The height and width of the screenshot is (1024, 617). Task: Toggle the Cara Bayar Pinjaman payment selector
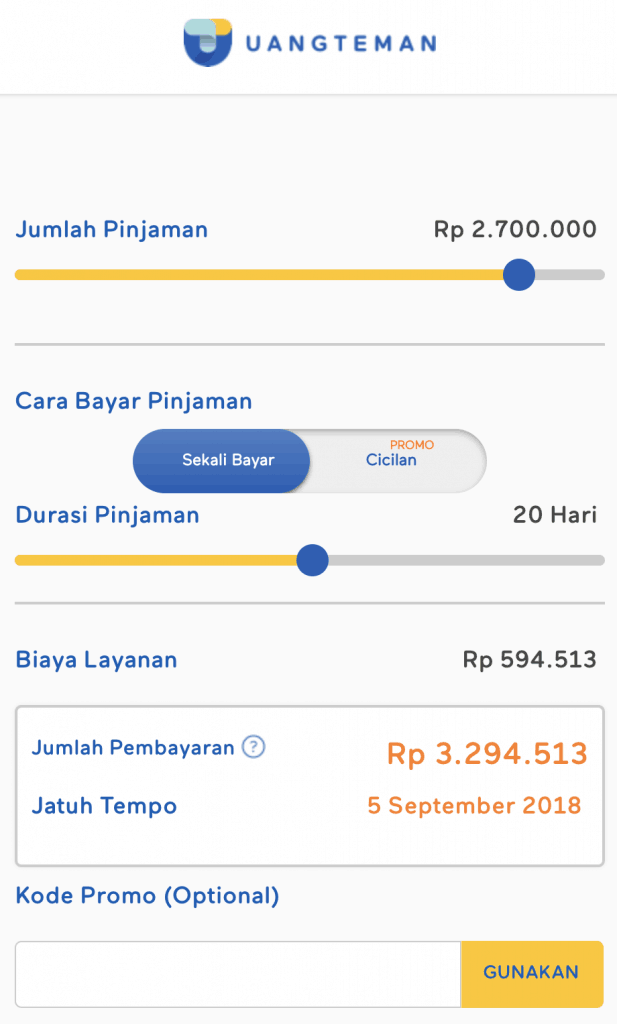310,461
